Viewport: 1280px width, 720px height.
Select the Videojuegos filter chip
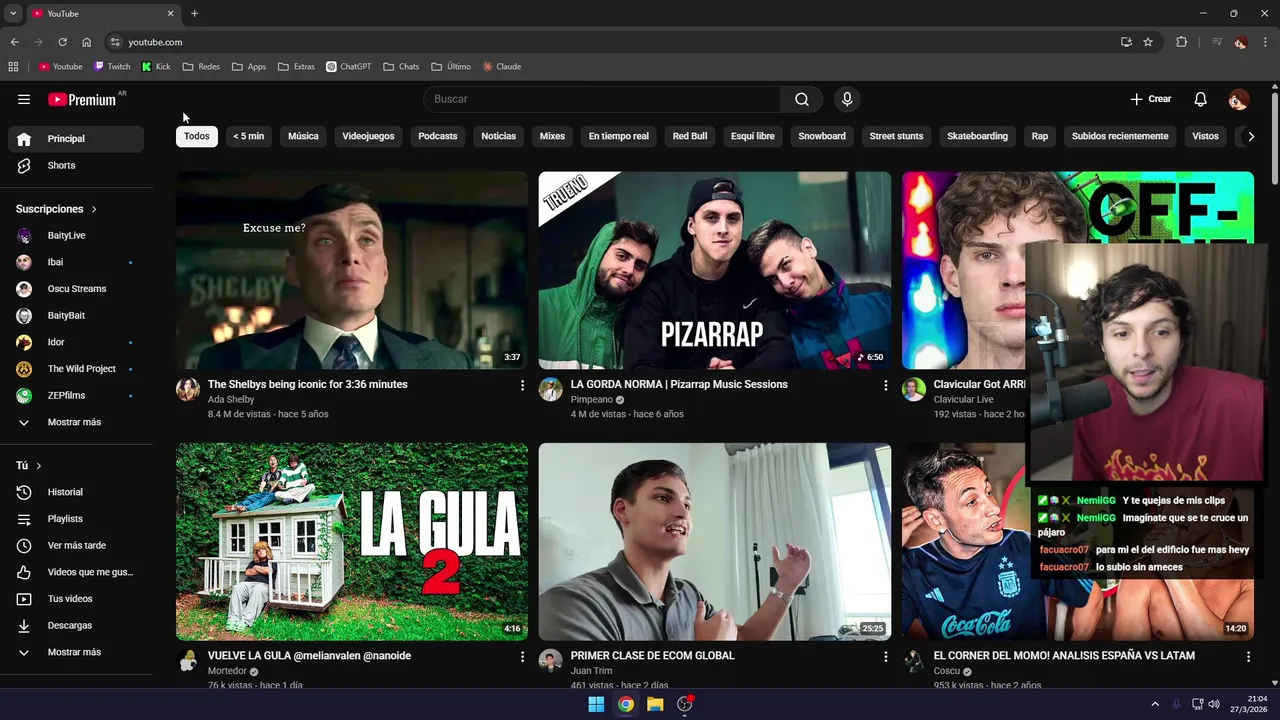[368, 136]
